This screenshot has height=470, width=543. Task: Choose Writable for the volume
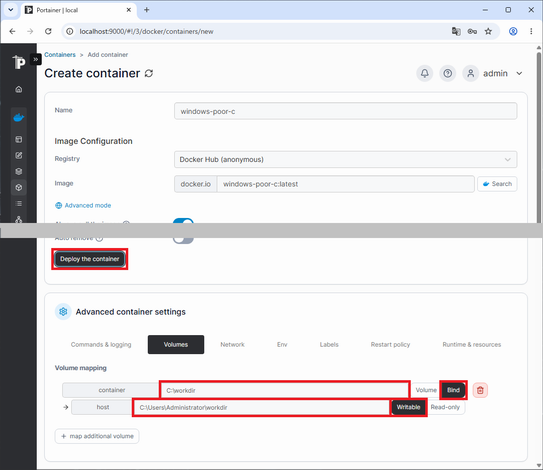tap(408, 407)
